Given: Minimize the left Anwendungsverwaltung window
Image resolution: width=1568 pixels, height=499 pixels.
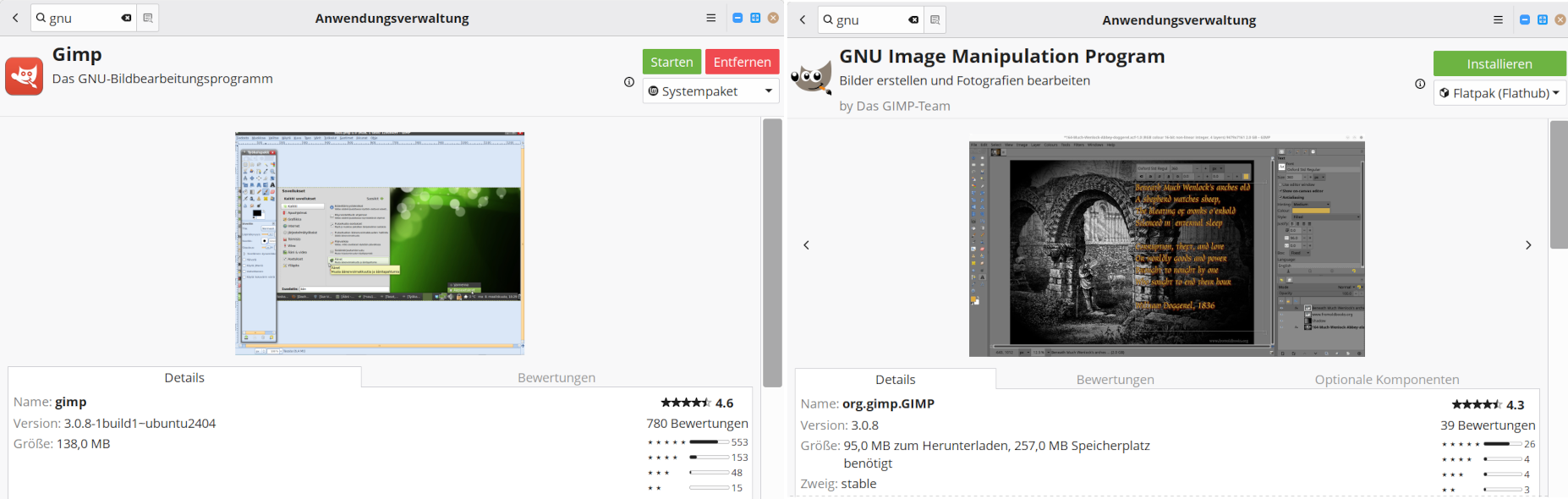Looking at the screenshot, I should coord(737,18).
